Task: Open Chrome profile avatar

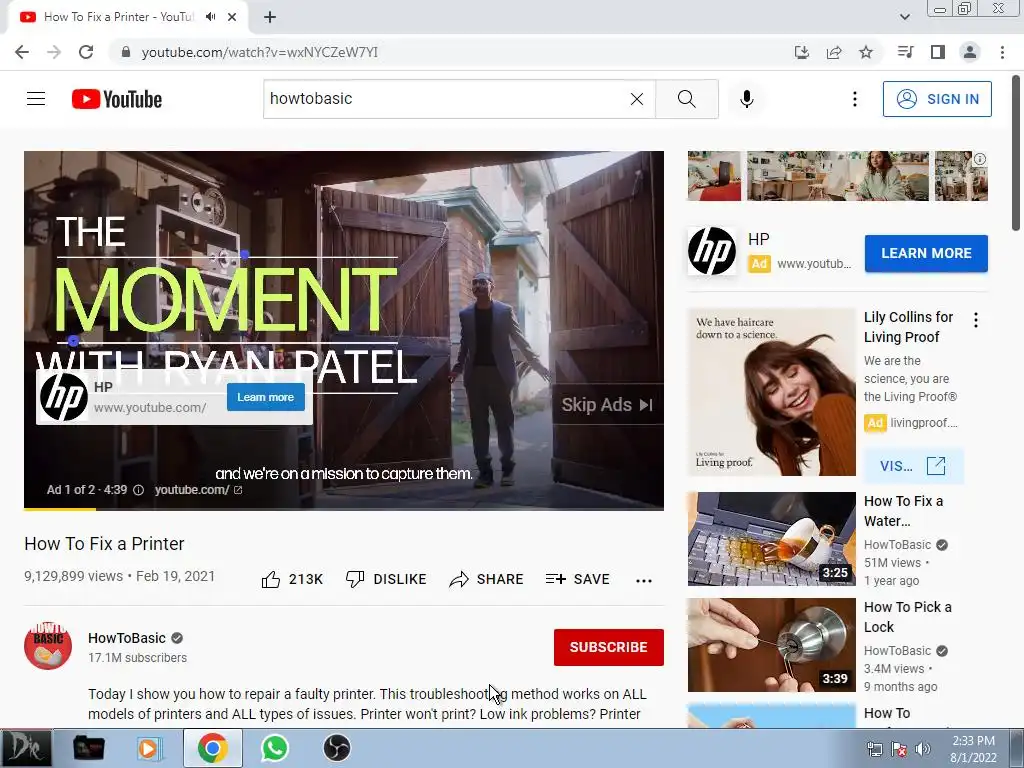Action: (x=970, y=52)
